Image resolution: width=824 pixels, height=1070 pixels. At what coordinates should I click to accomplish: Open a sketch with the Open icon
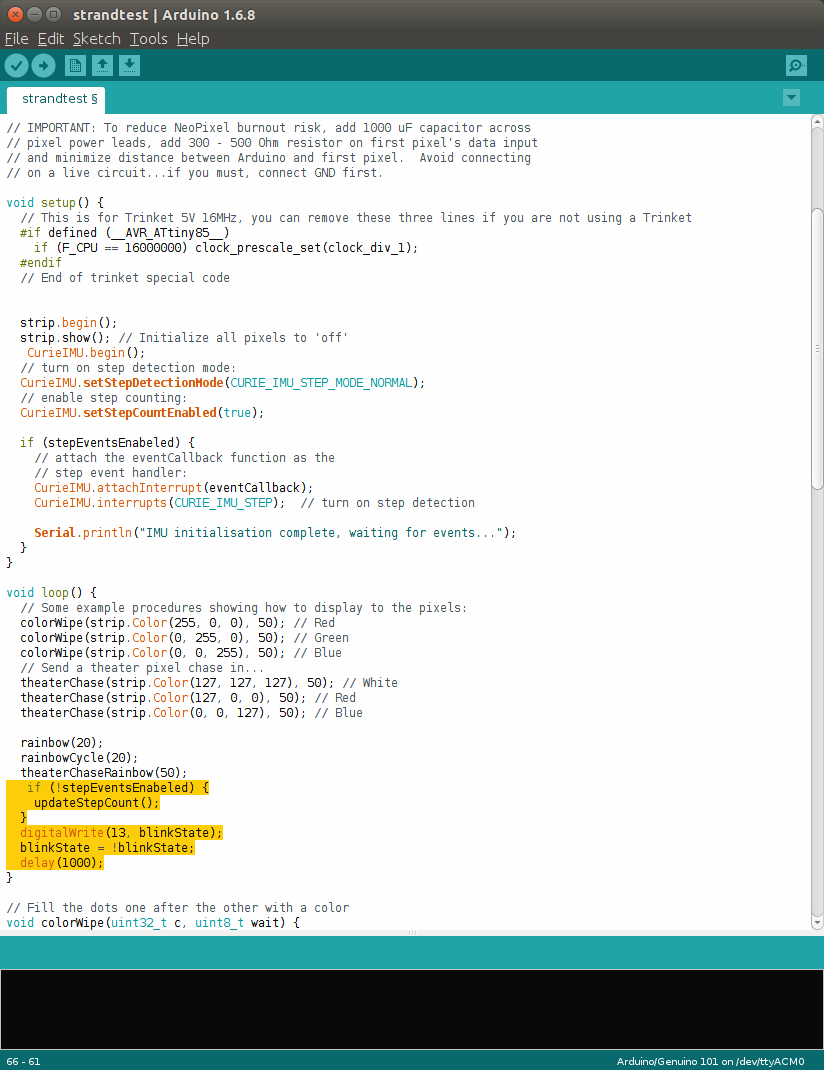click(x=102, y=66)
